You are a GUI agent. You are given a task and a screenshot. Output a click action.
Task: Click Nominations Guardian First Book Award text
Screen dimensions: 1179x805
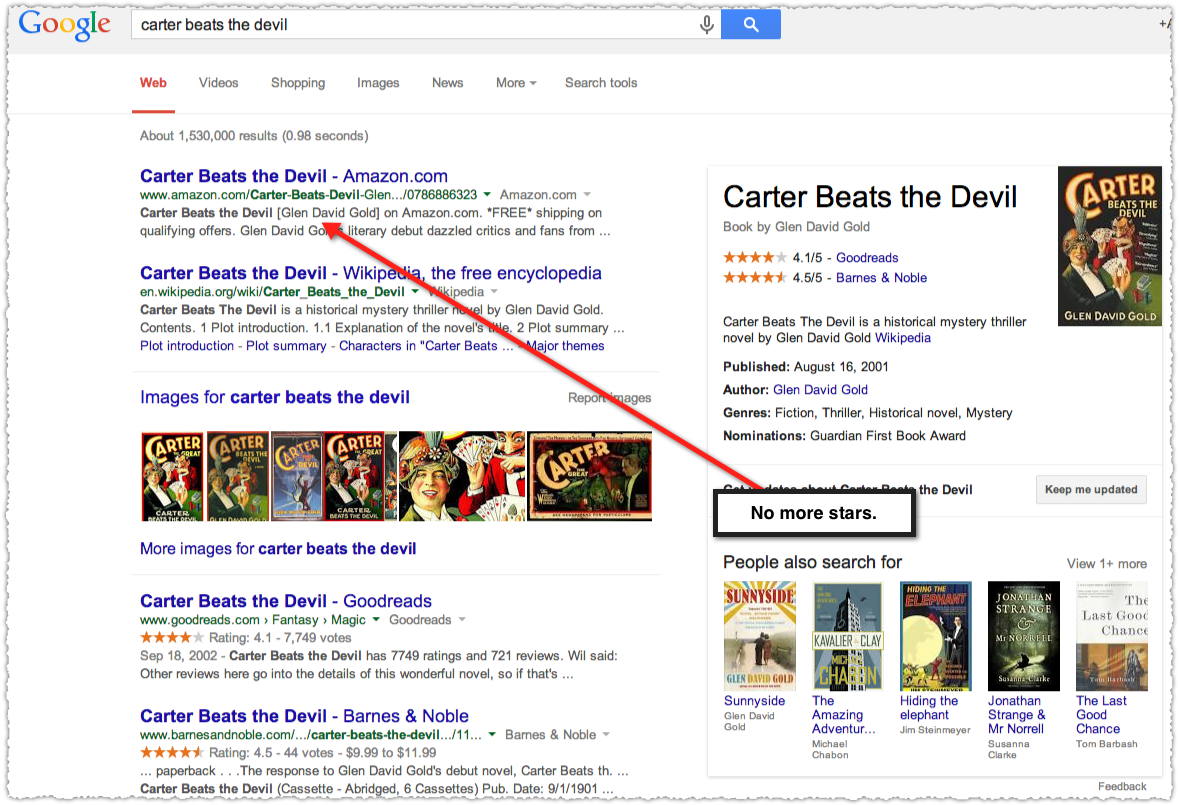(x=844, y=436)
